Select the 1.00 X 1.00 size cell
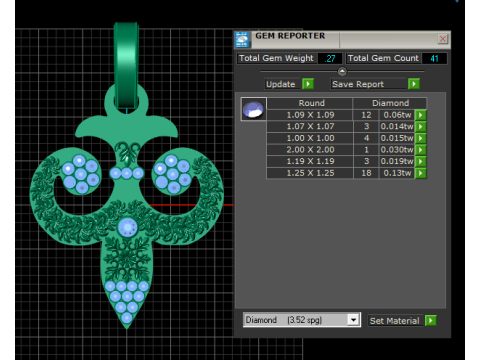Viewport: 480px width, 360px height. (x=310, y=138)
